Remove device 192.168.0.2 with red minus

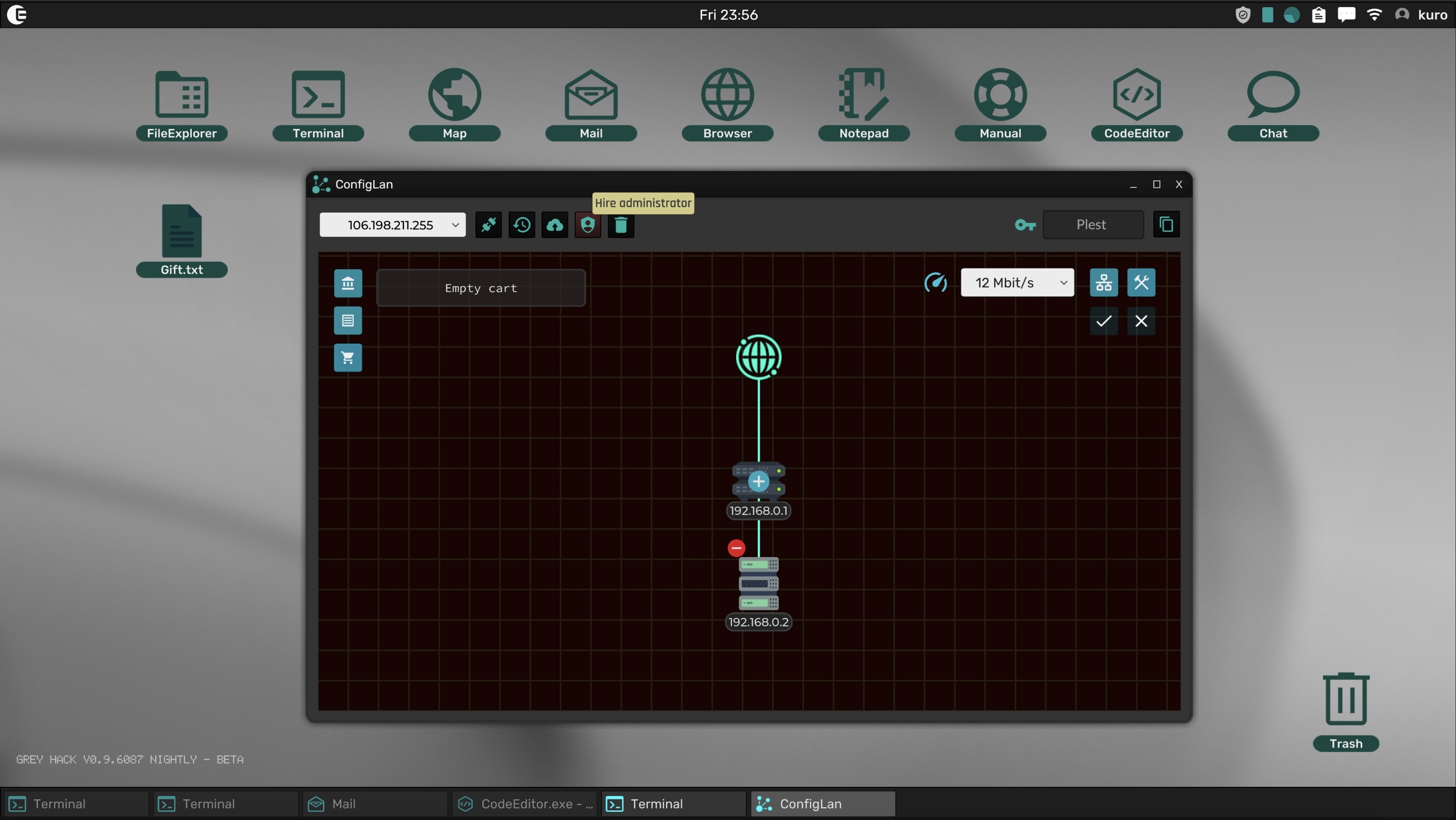tap(736, 547)
